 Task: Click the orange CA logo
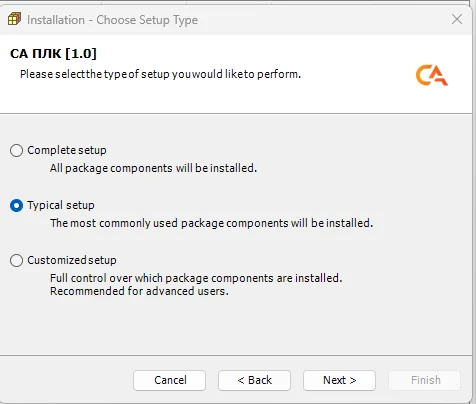click(432, 75)
